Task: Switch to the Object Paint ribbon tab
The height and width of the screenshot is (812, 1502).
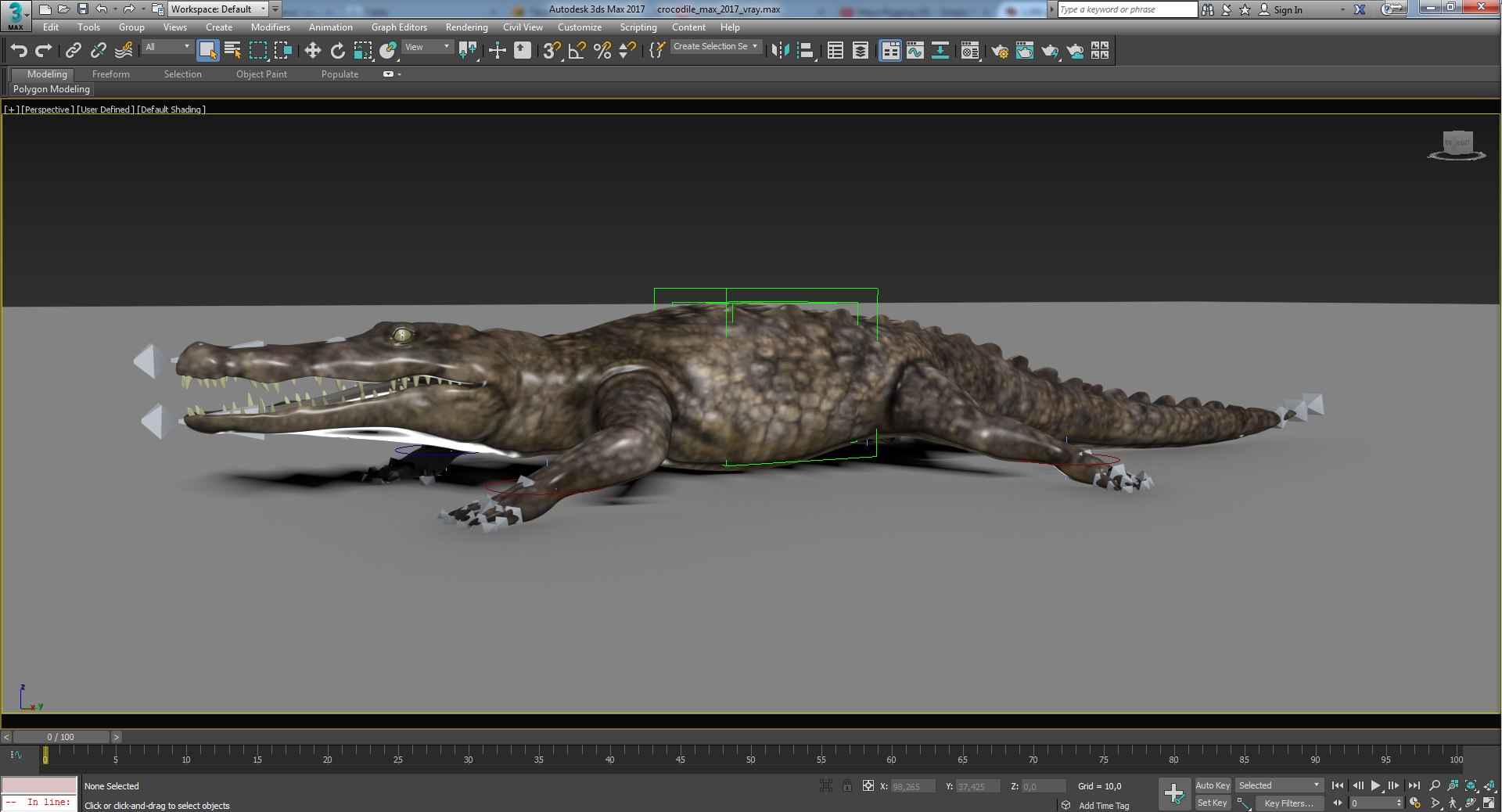Action: 261,74
